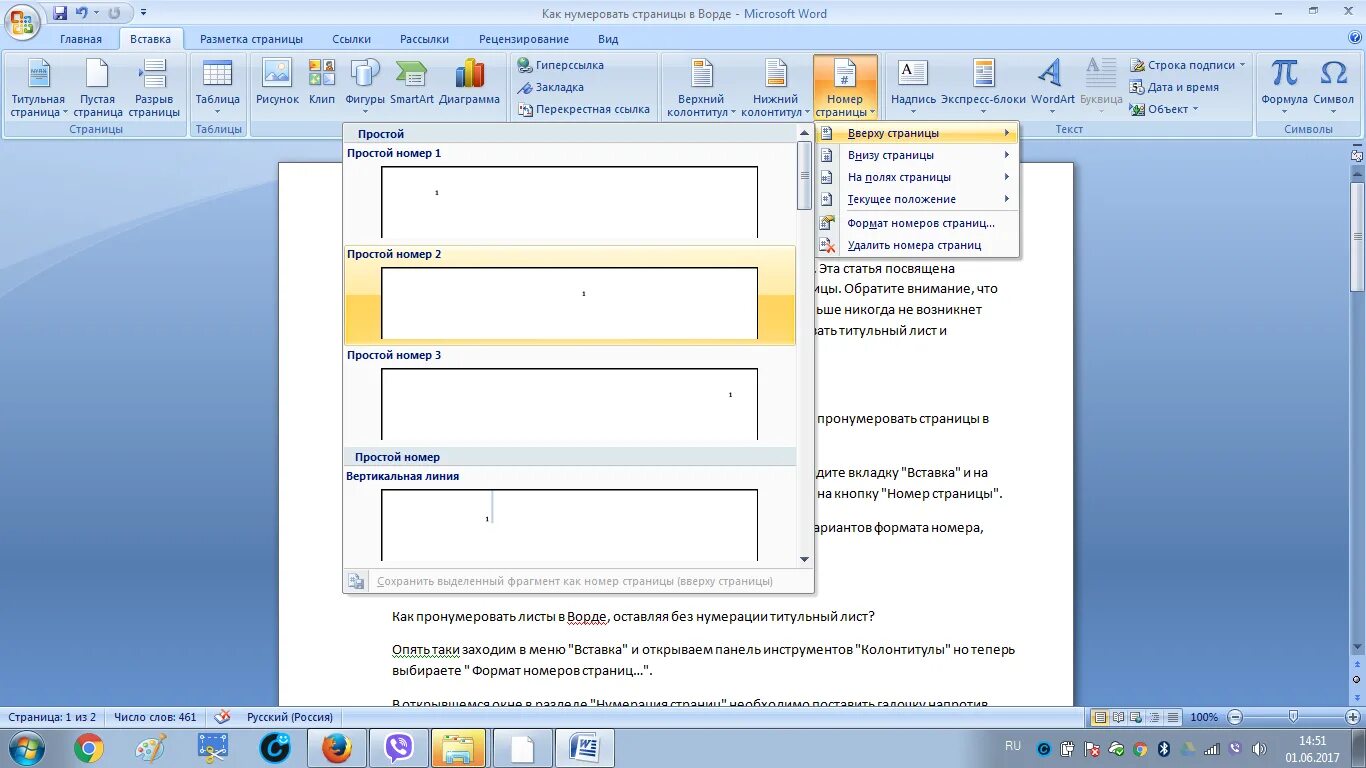The width and height of the screenshot is (1366, 768).
Task: Insert a Закладка (bookmark)
Action: coord(550,87)
